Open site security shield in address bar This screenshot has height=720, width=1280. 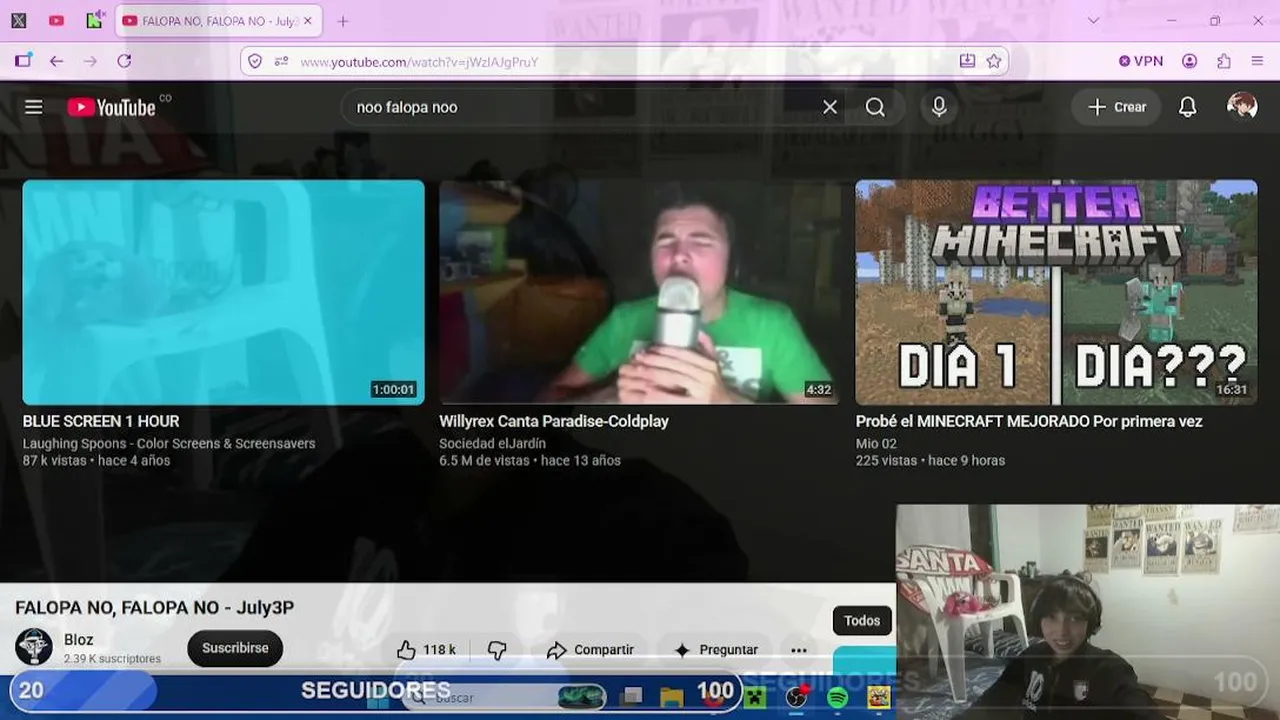[x=255, y=61]
